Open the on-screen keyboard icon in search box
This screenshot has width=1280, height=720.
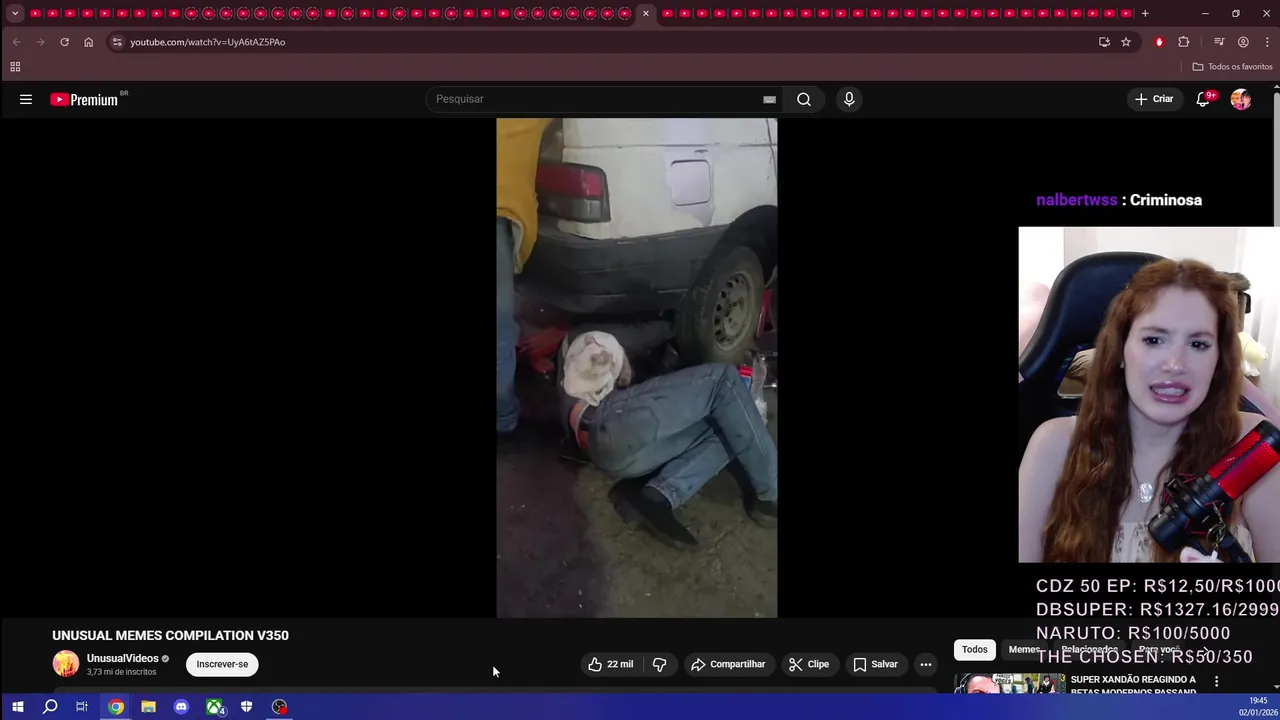[769, 99]
